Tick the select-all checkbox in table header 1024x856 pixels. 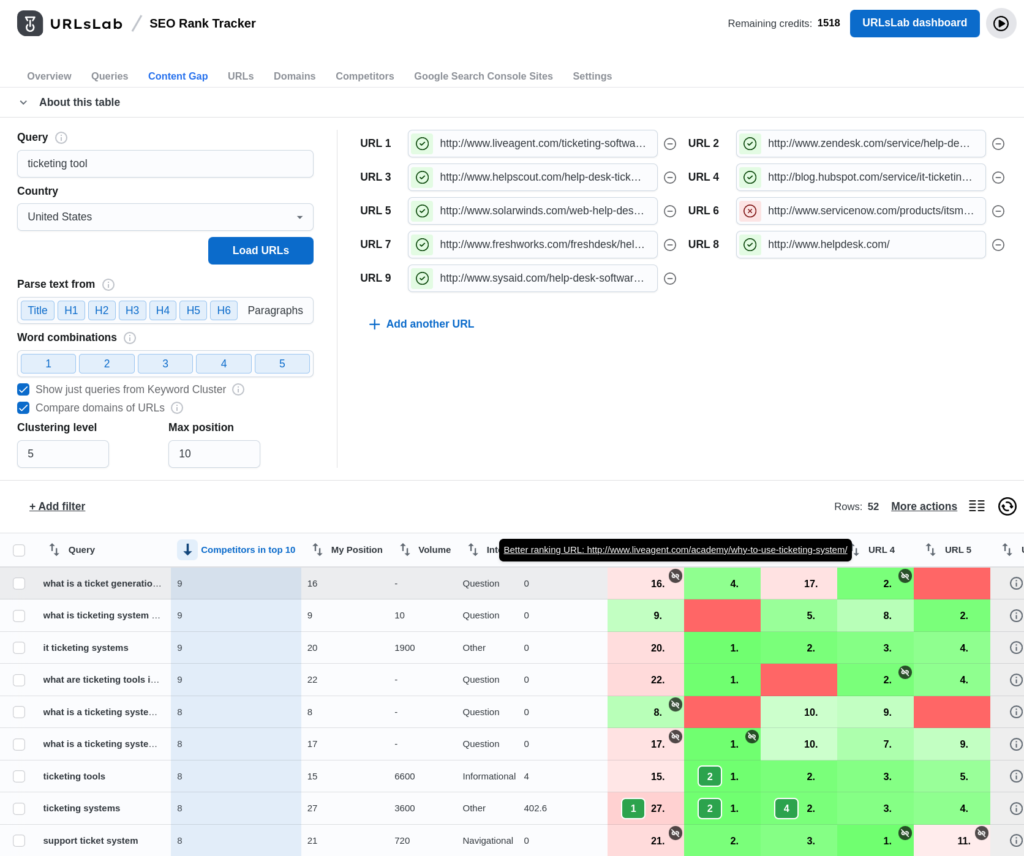coord(19,550)
